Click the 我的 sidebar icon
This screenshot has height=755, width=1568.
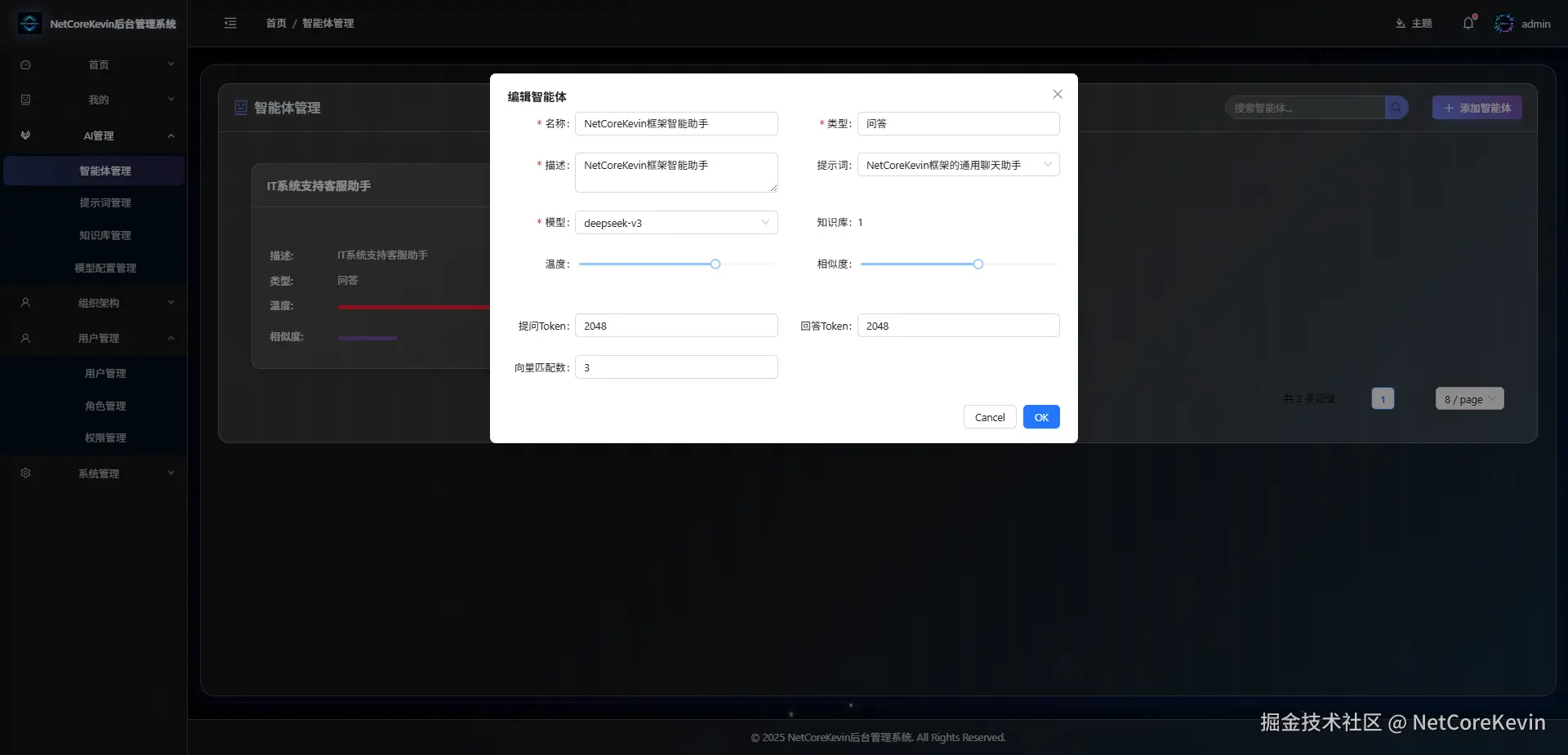(25, 100)
